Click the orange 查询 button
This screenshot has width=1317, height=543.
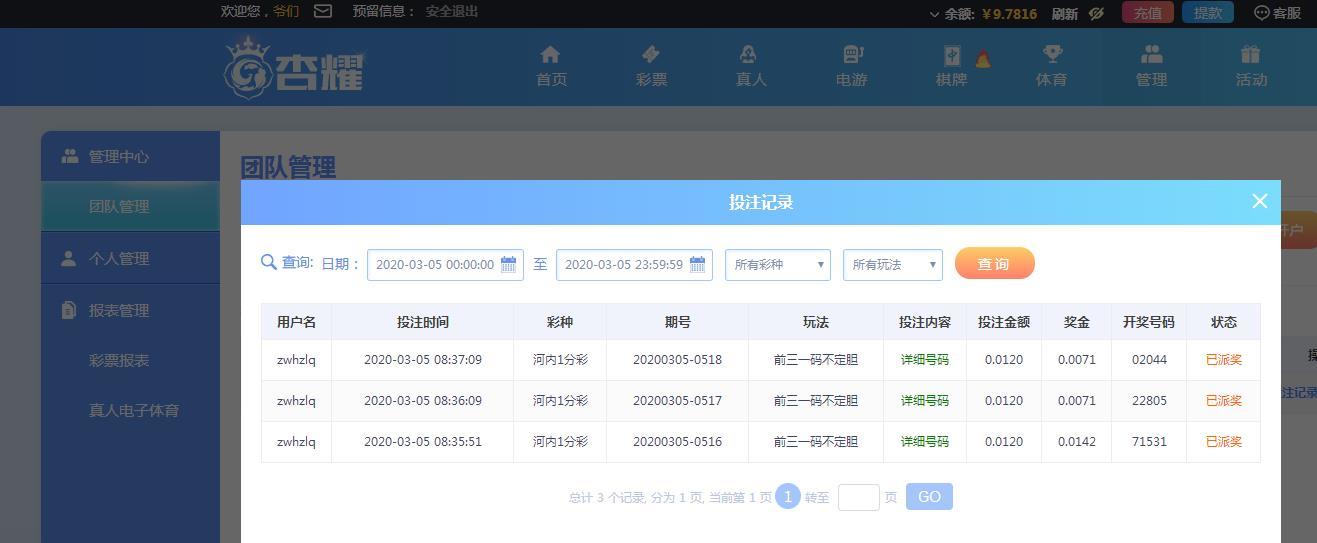click(x=994, y=264)
